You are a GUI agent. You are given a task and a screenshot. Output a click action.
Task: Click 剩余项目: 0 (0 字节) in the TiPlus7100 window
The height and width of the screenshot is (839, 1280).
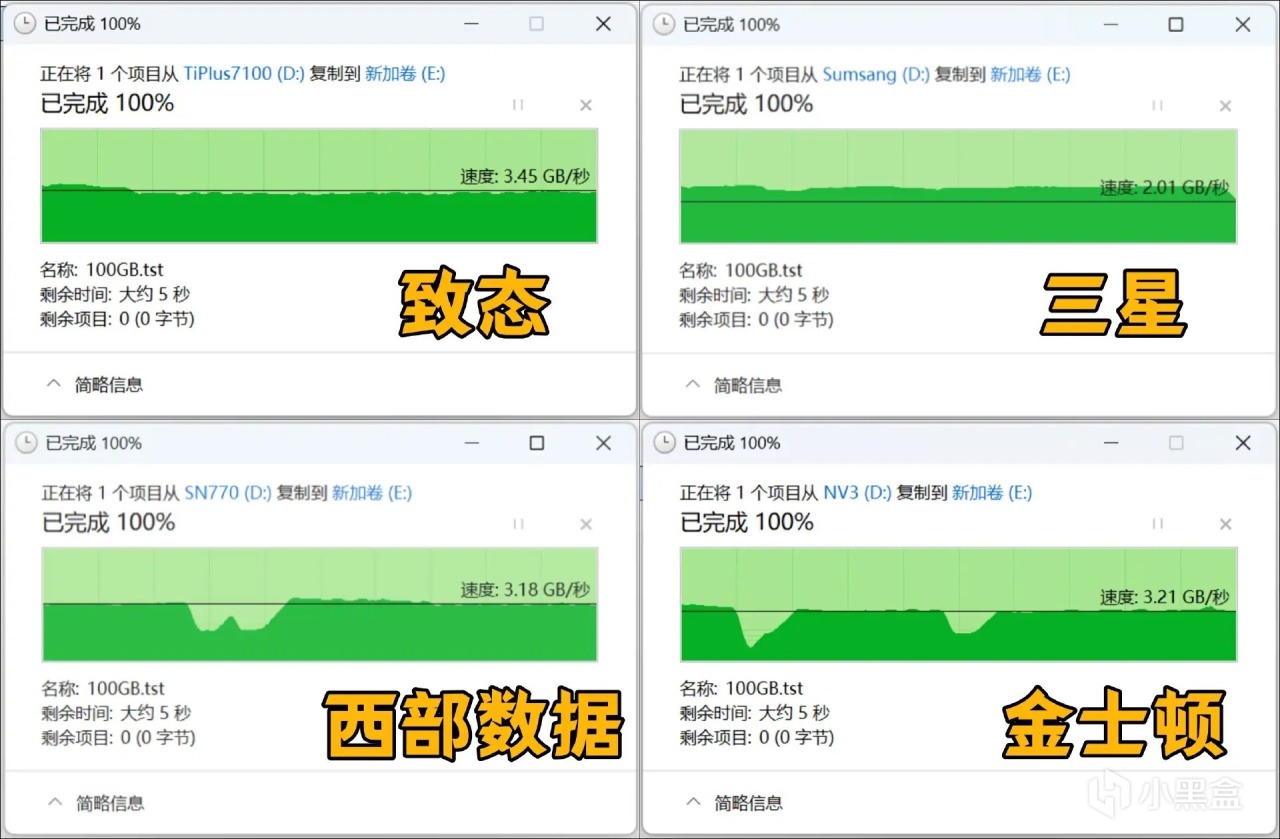tap(118, 319)
